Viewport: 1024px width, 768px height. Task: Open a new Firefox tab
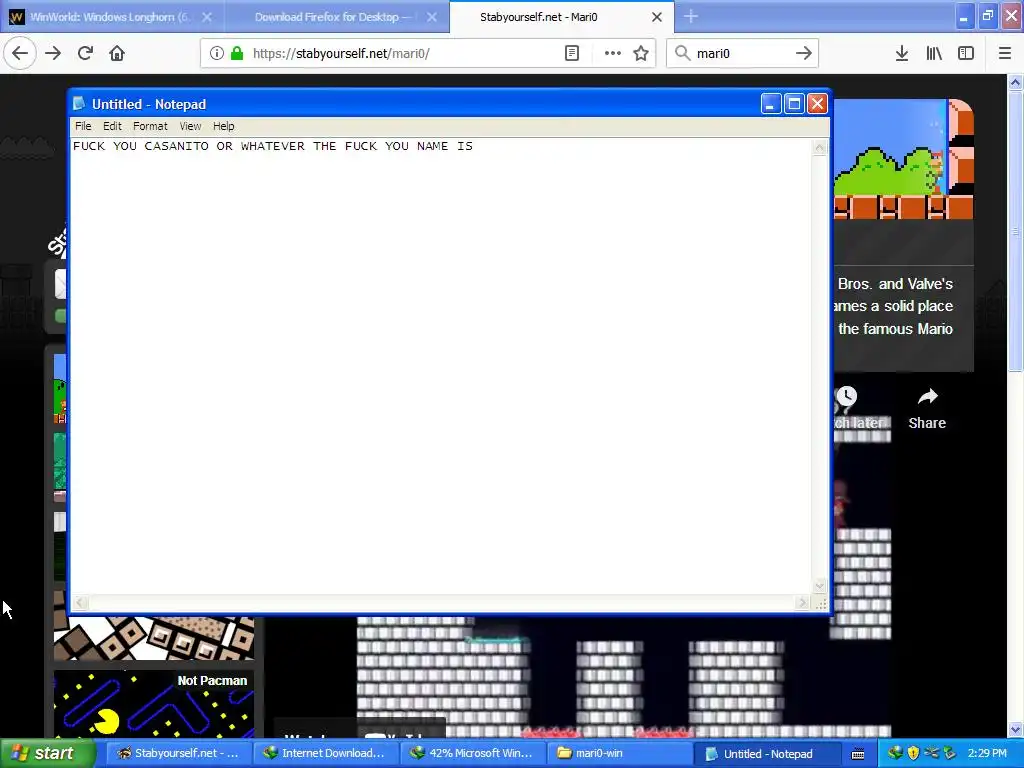[691, 16]
